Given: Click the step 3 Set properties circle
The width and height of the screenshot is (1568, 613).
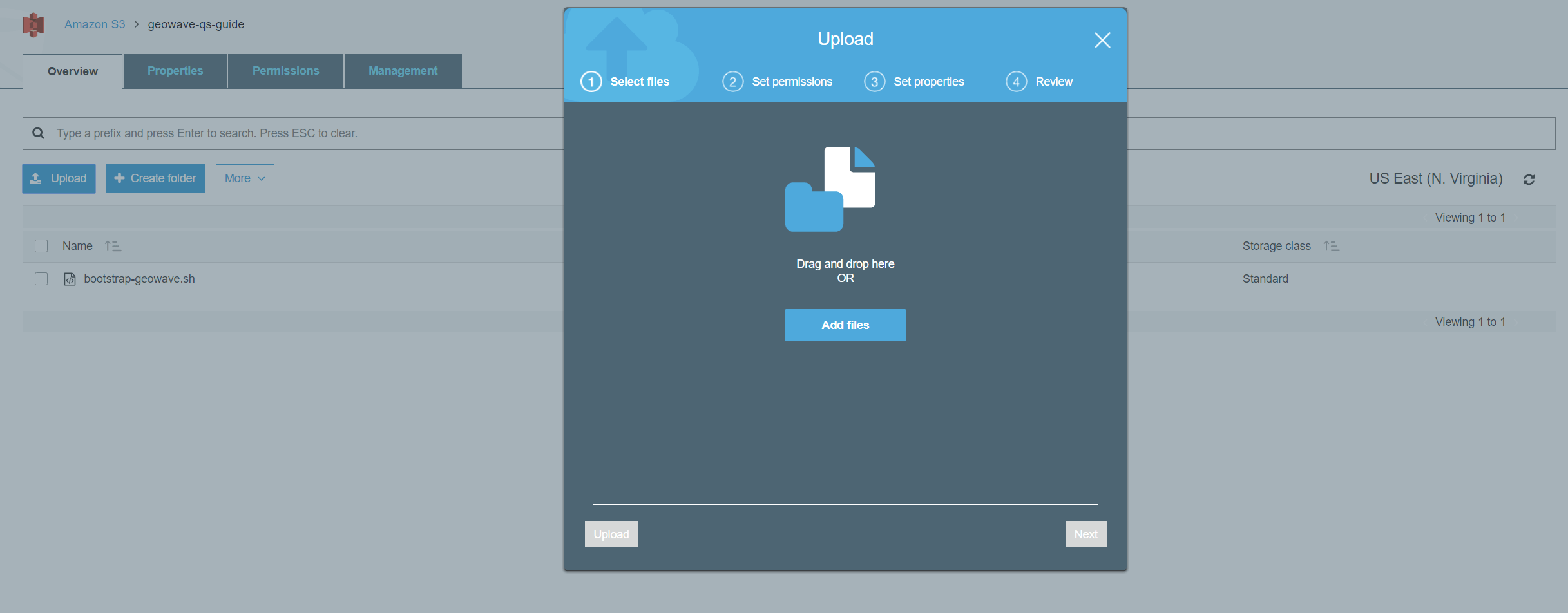Looking at the screenshot, I should 874,81.
